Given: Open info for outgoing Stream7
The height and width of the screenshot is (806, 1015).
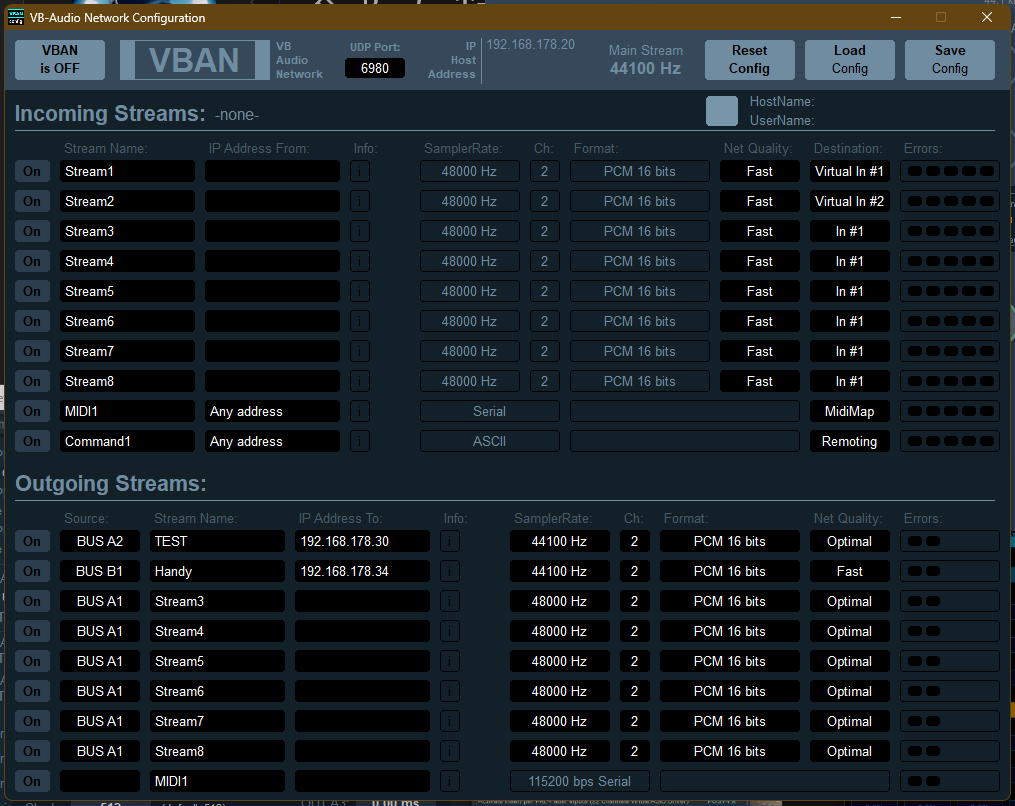Looking at the screenshot, I should coord(450,721).
